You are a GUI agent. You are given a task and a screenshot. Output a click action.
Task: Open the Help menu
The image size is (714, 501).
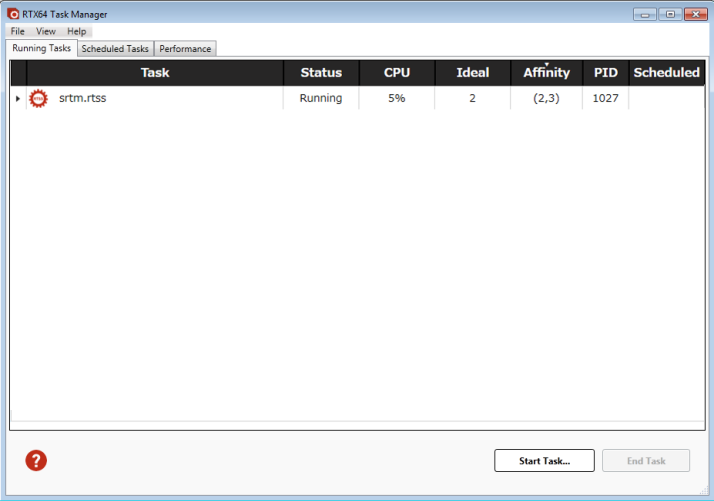(x=77, y=31)
